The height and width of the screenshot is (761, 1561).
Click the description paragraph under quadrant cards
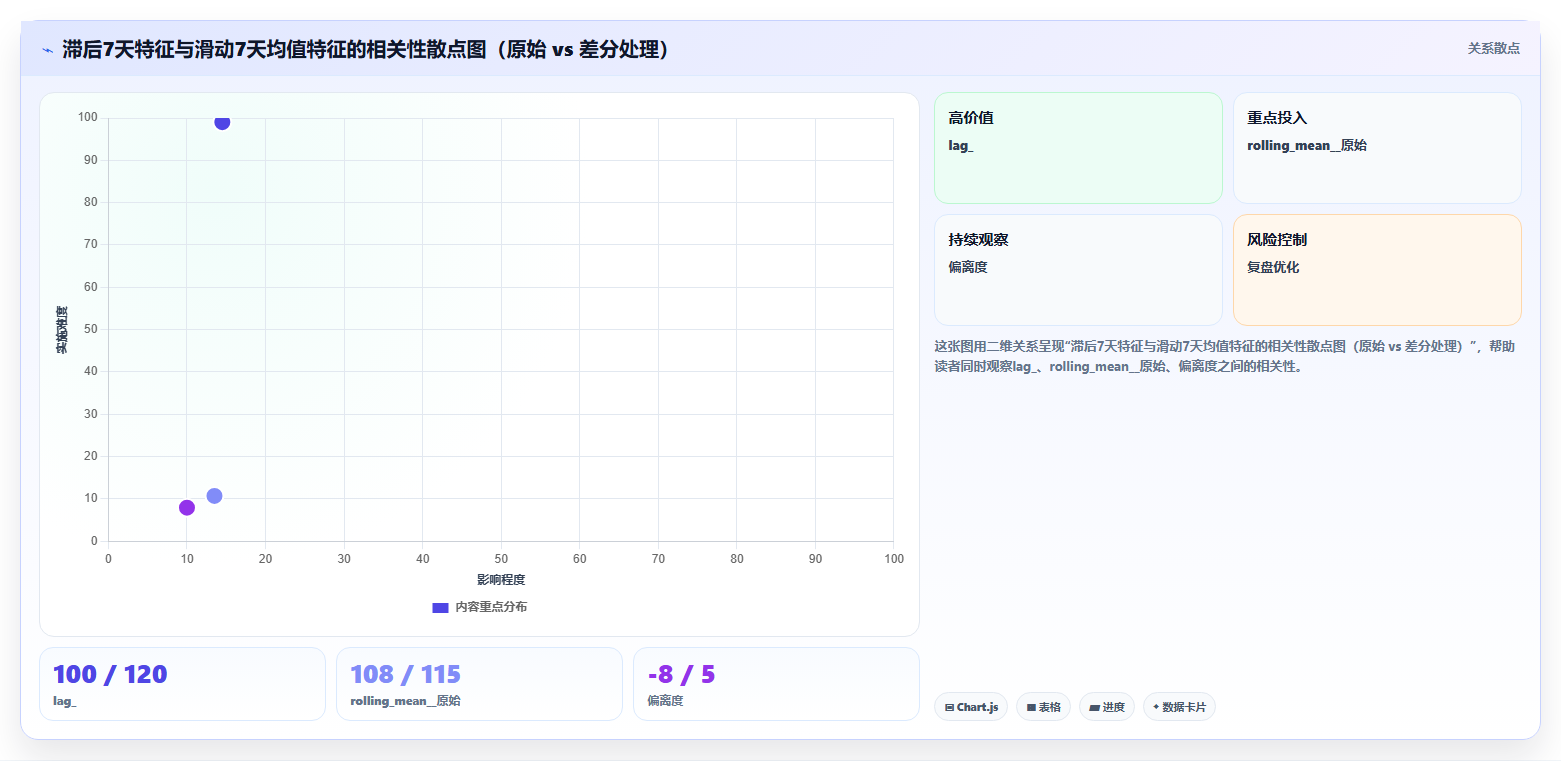(x=1227, y=356)
